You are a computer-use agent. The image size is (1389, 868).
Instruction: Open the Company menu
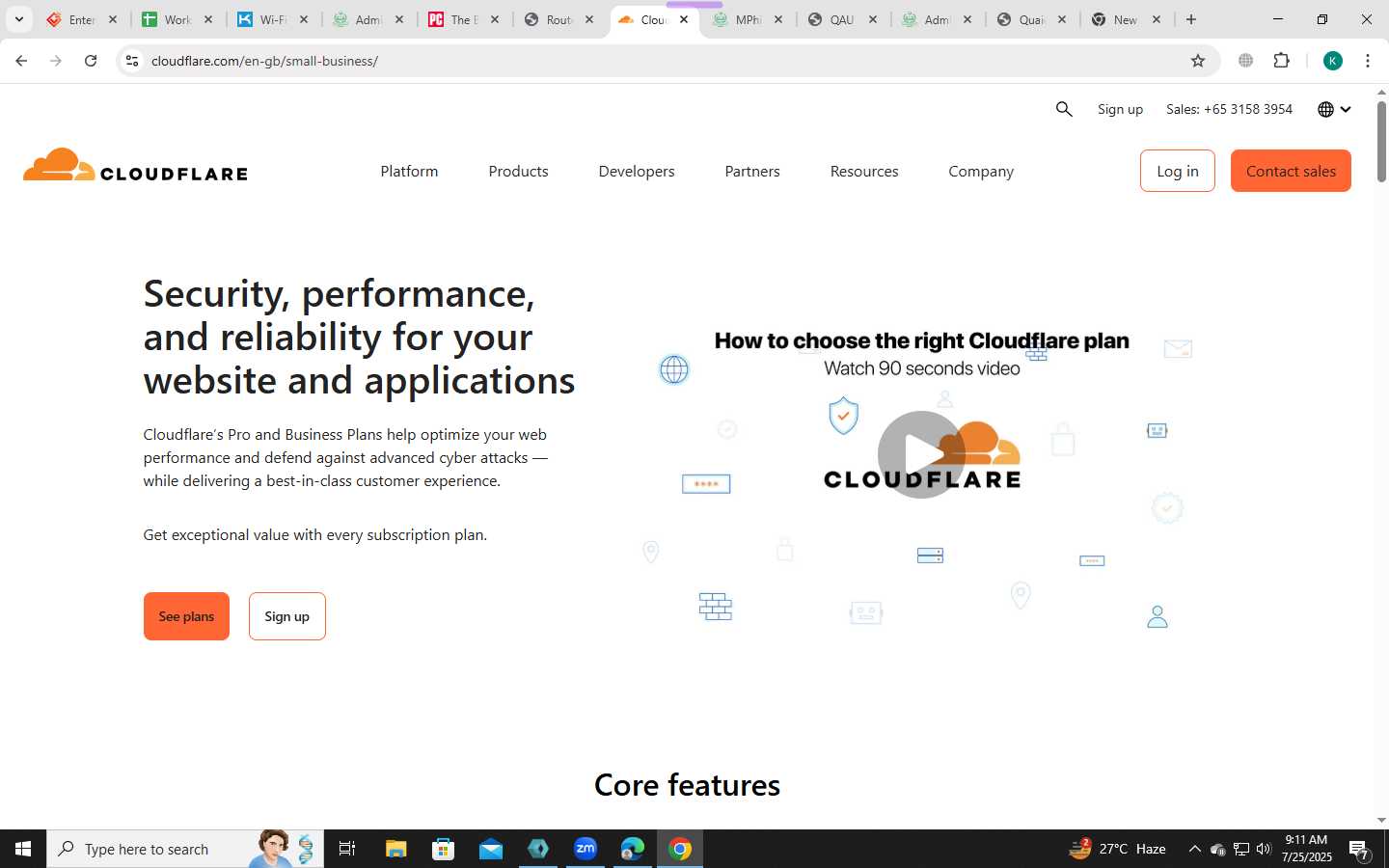[x=981, y=171]
